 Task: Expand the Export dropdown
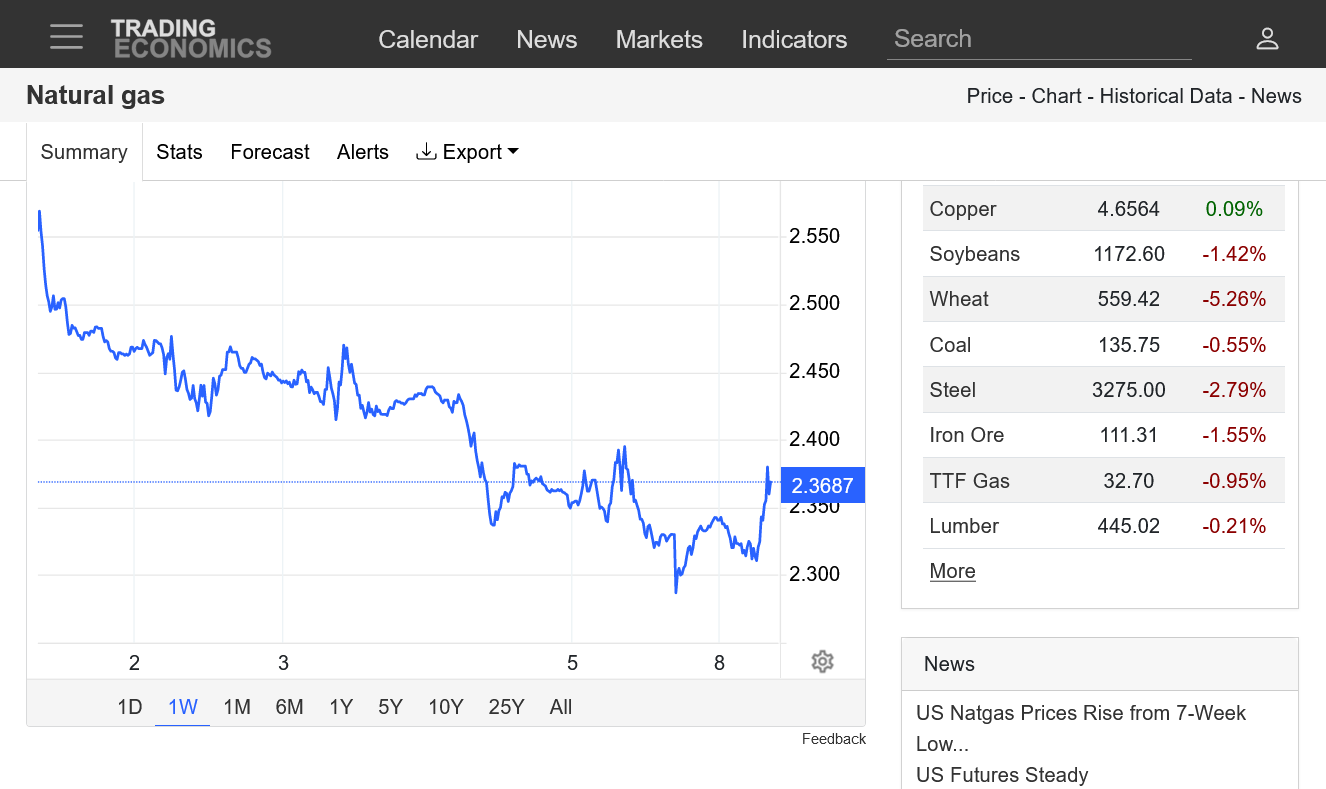(x=468, y=152)
